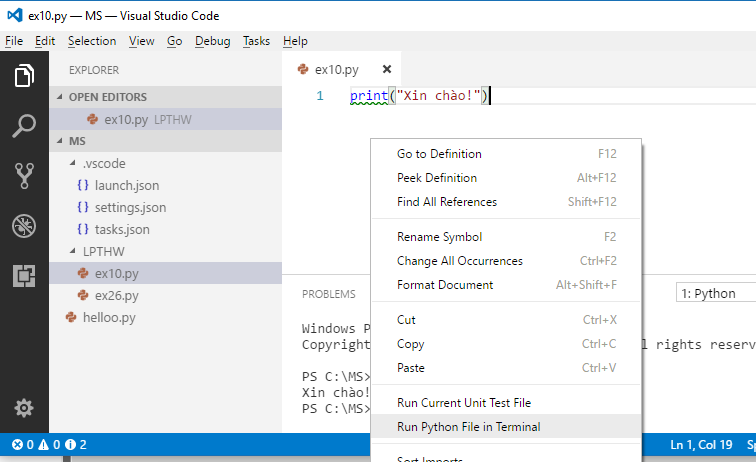
Task: Click the EXPLORER panel title
Action: pyautogui.click(x=94, y=70)
